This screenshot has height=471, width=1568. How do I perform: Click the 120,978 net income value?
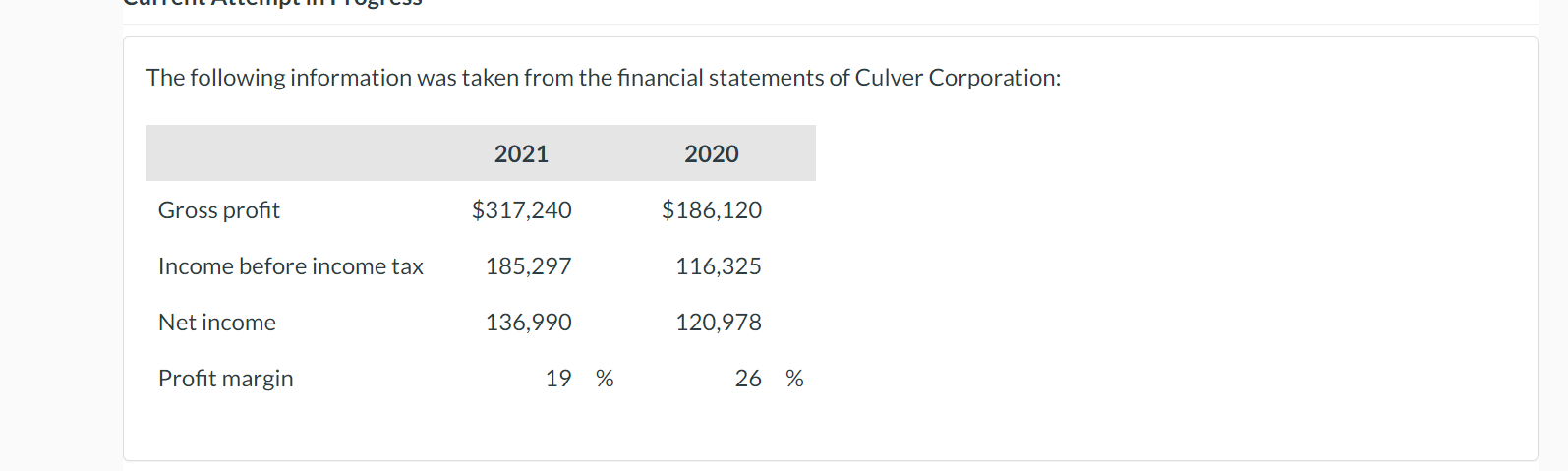(x=719, y=323)
